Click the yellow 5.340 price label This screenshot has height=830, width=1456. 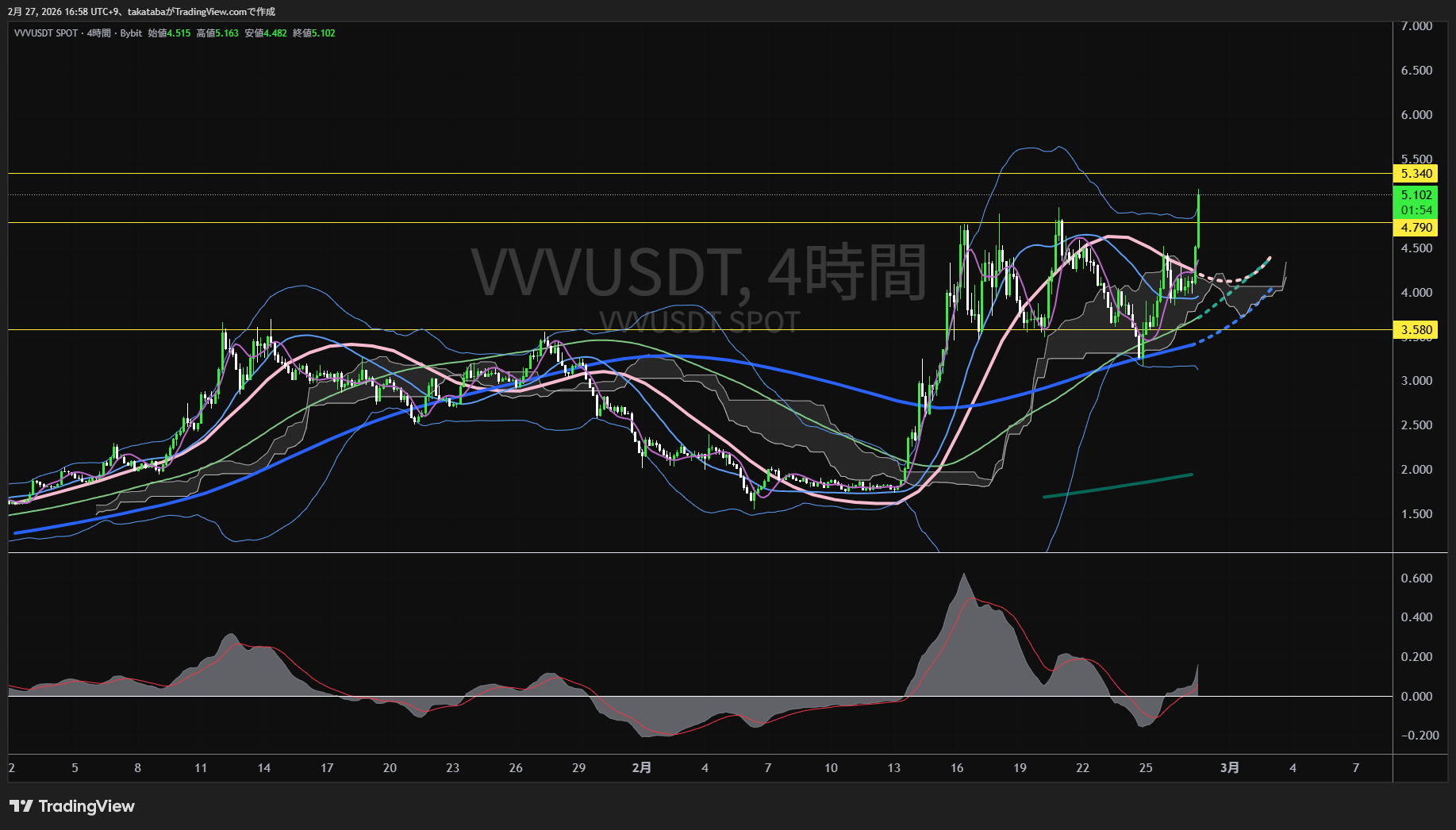pyautogui.click(x=1416, y=174)
